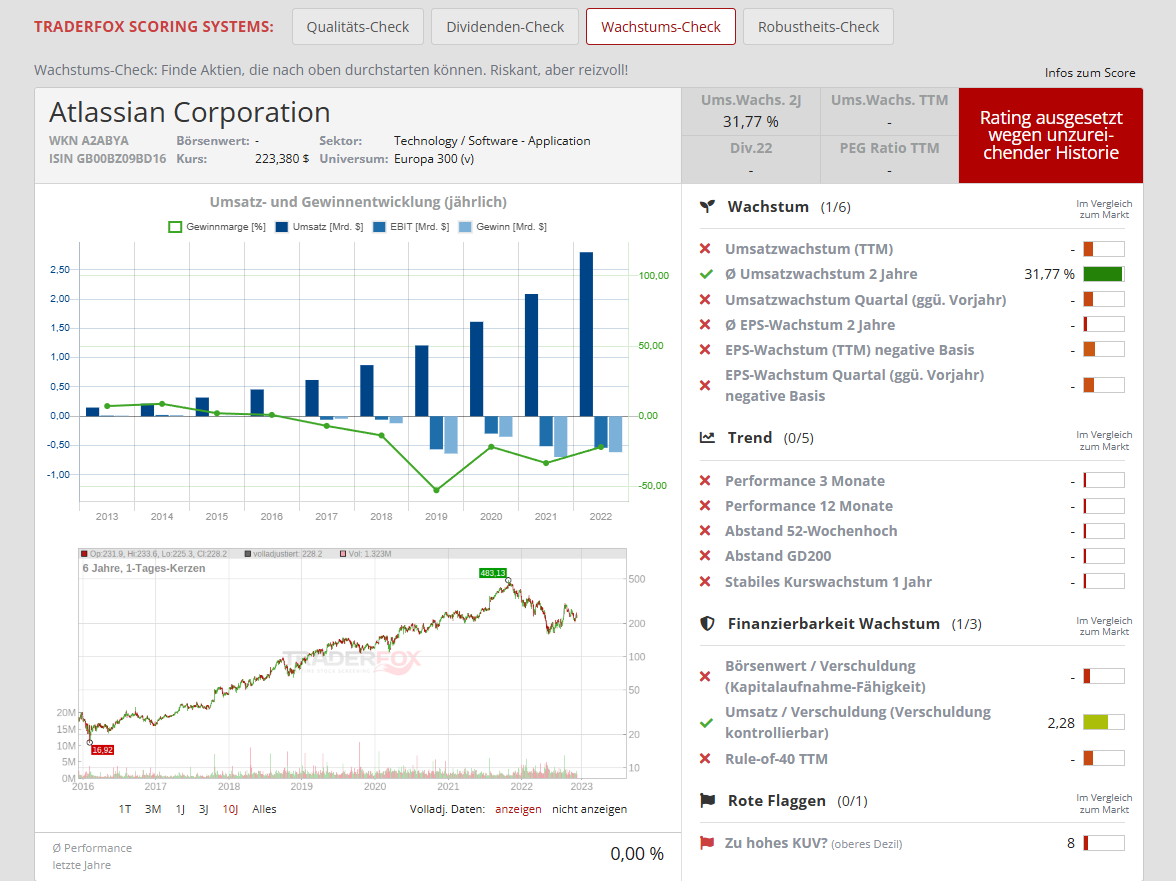This screenshot has height=881, width=1176.
Task: Click the Rote Flaggen black flag icon
Action: (707, 800)
